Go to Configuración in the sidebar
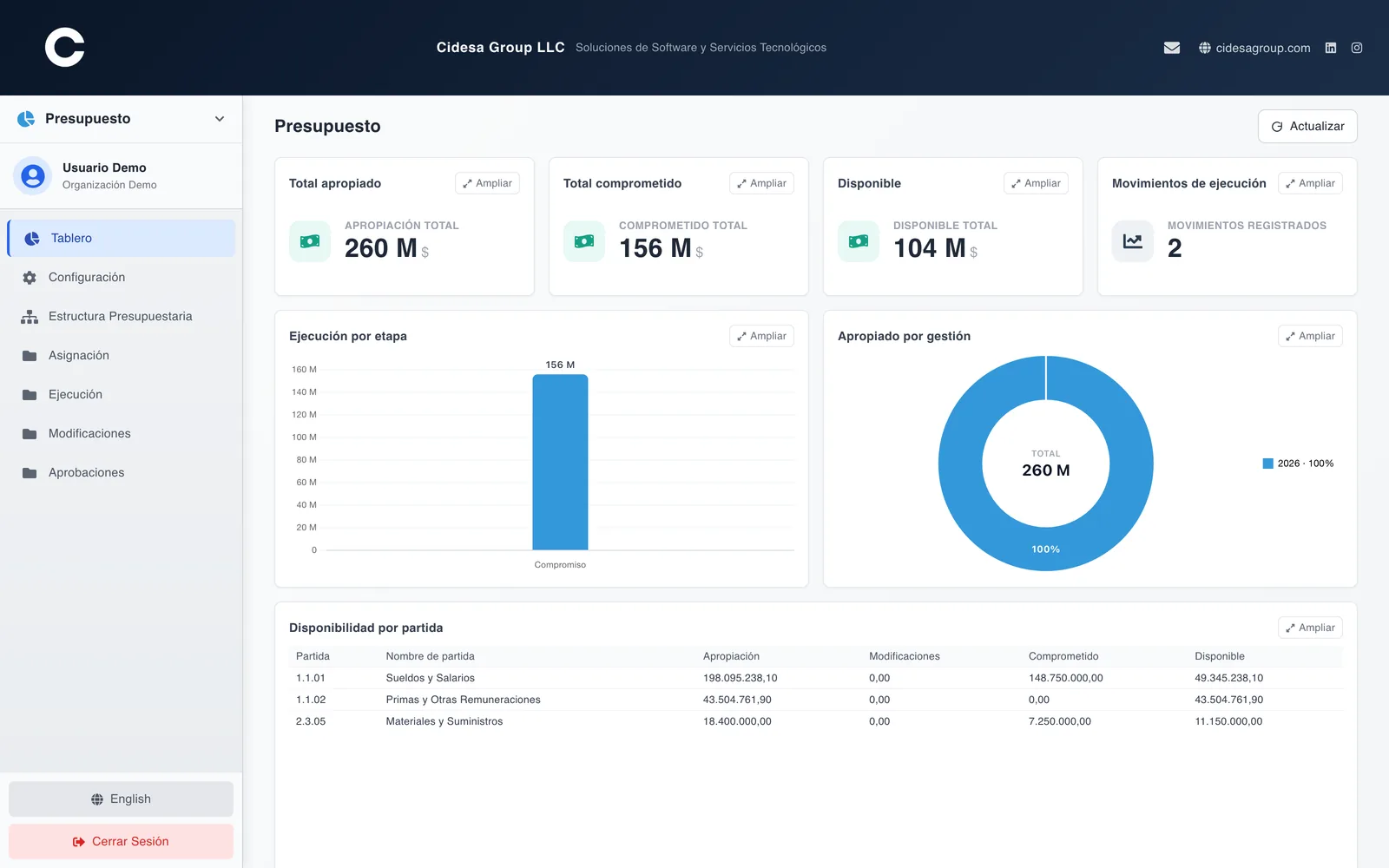The height and width of the screenshot is (868, 1389). tap(121, 278)
